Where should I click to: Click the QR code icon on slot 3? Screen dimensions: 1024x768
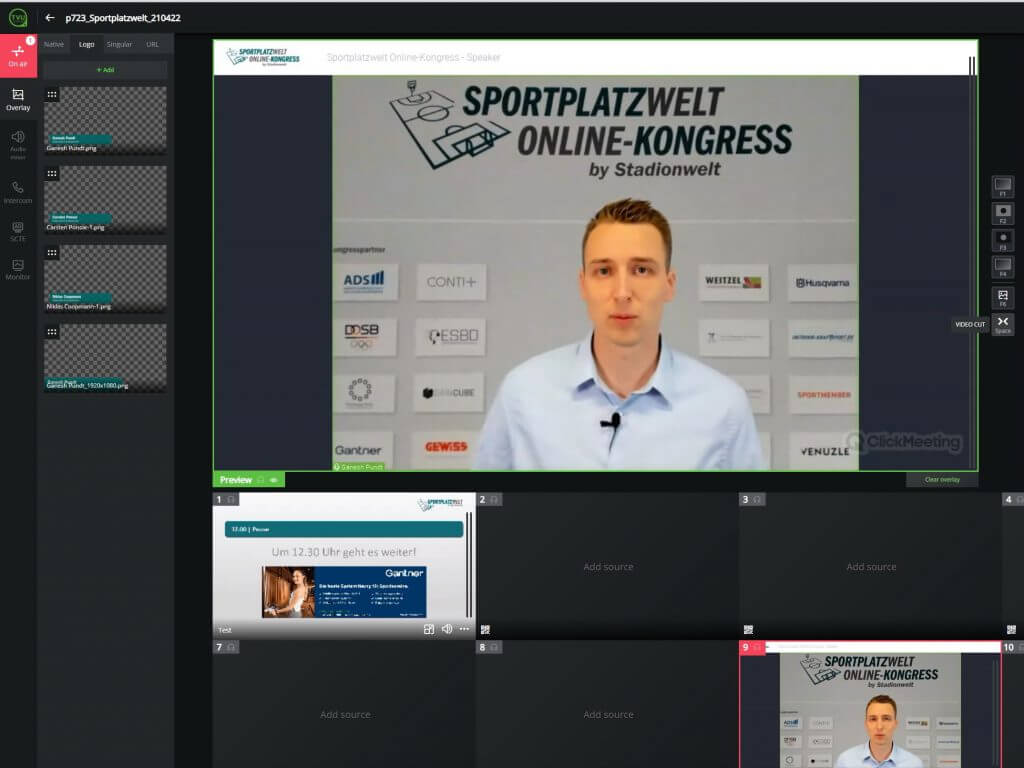point(748,630)
